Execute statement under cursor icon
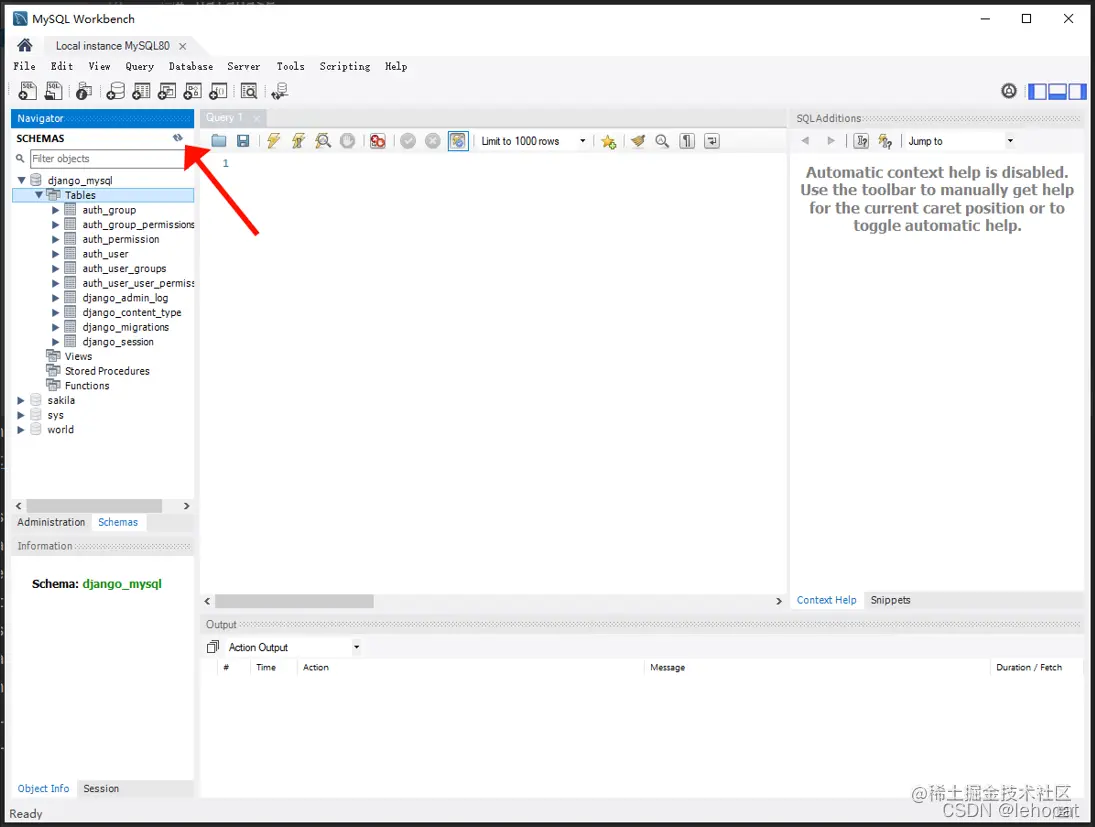This screenshot has height=827, width=1095. tap(298, 141)
